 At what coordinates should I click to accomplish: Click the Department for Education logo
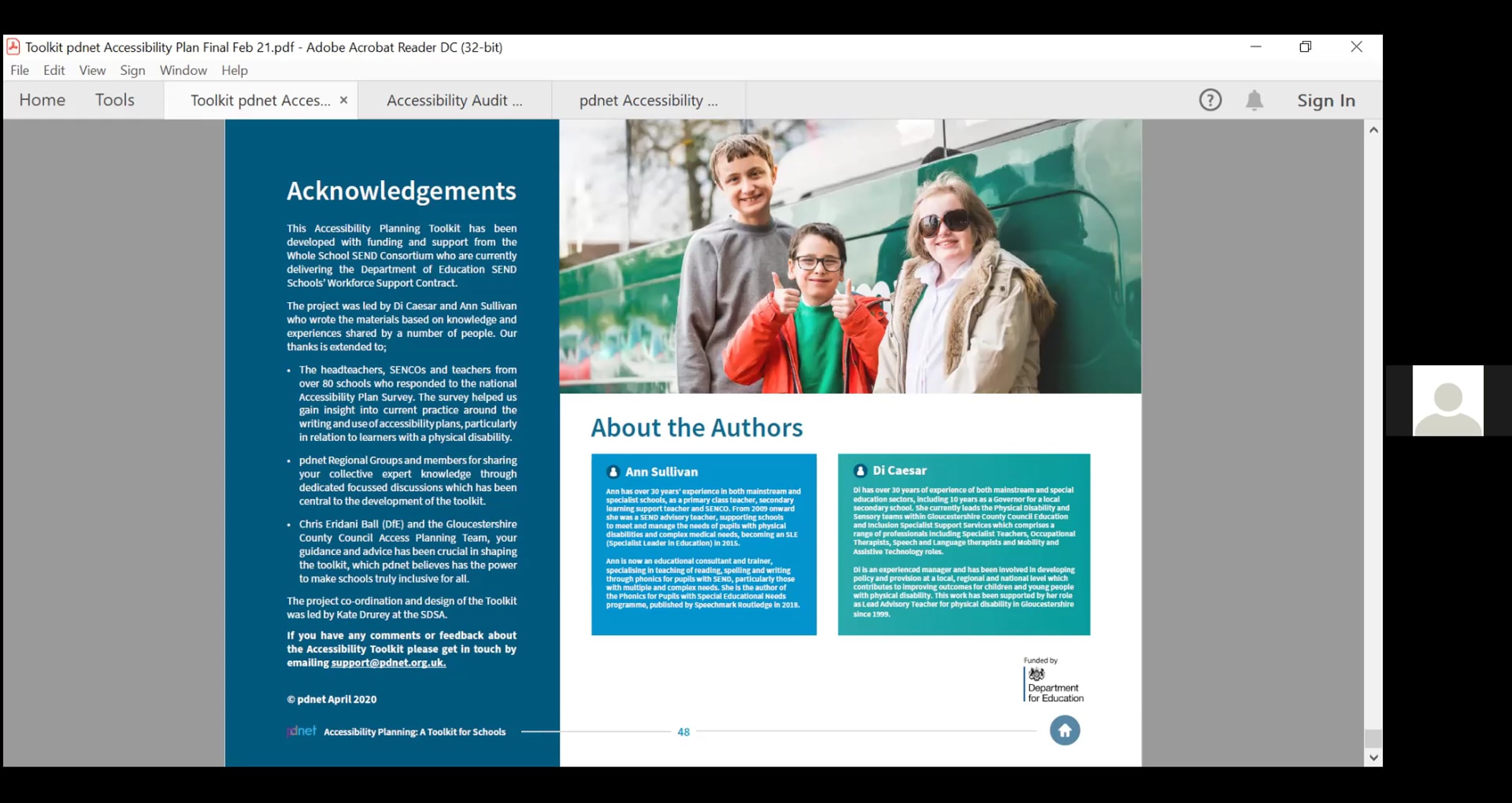1053,686
